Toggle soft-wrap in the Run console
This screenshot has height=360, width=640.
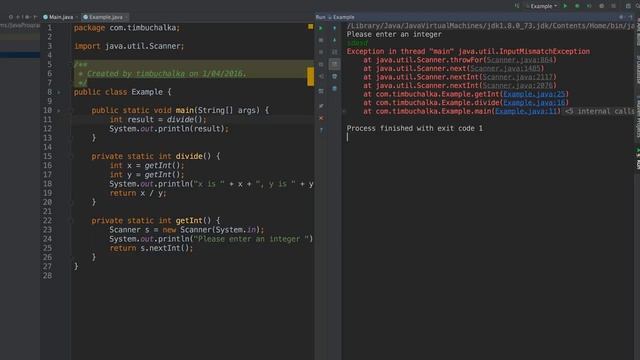tap(334, 52)
